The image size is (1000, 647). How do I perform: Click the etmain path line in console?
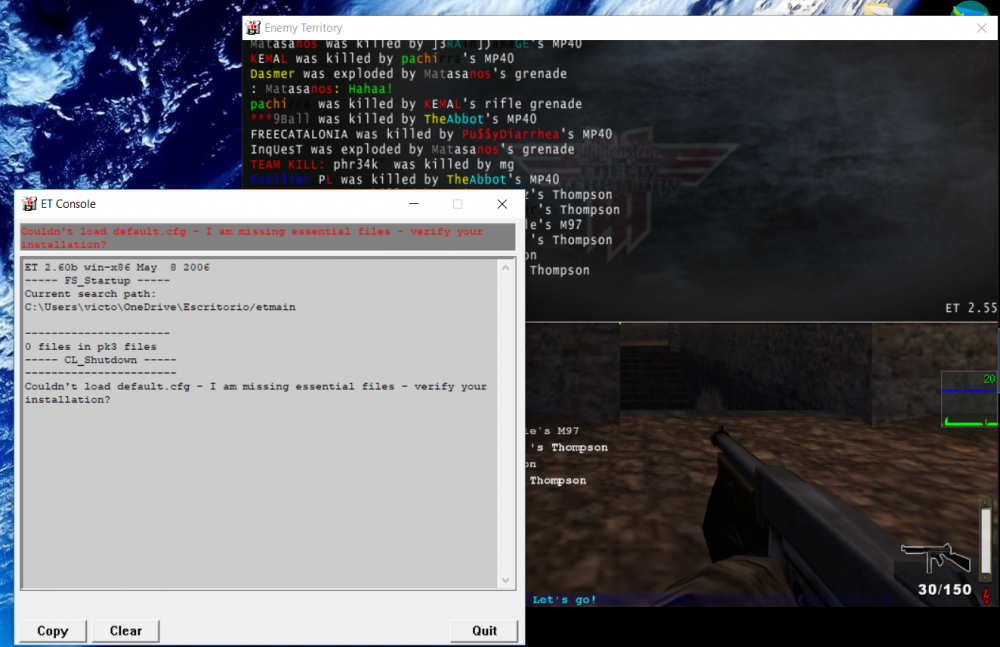[160, 307]
